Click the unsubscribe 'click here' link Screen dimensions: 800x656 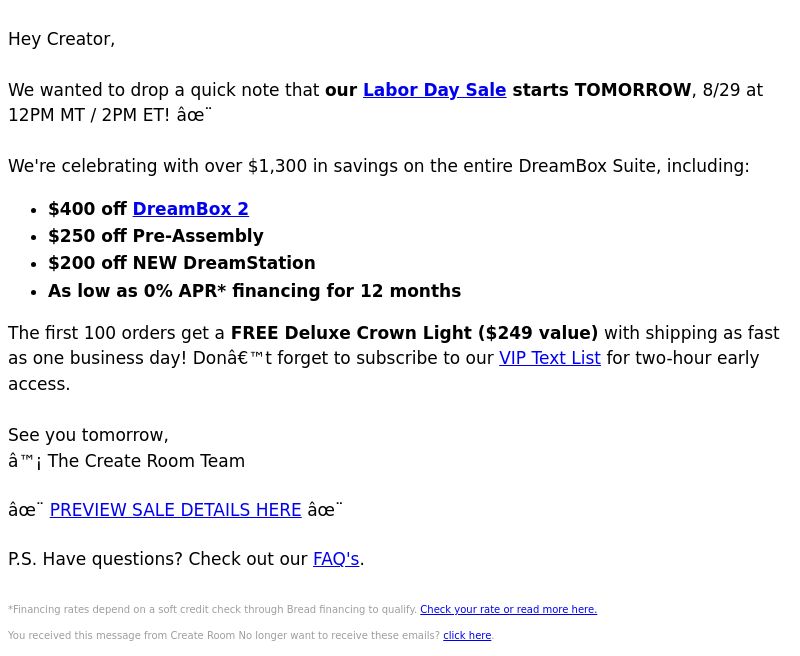coord(467,636)
